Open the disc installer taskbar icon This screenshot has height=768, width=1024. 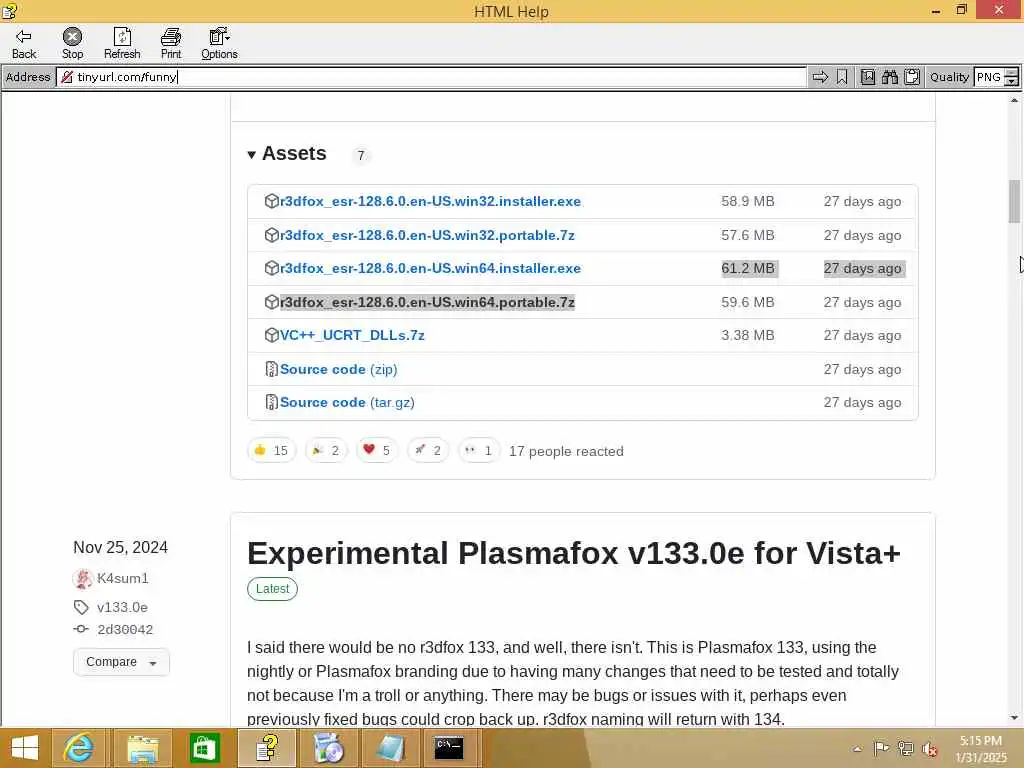click(x=328, y=748)
